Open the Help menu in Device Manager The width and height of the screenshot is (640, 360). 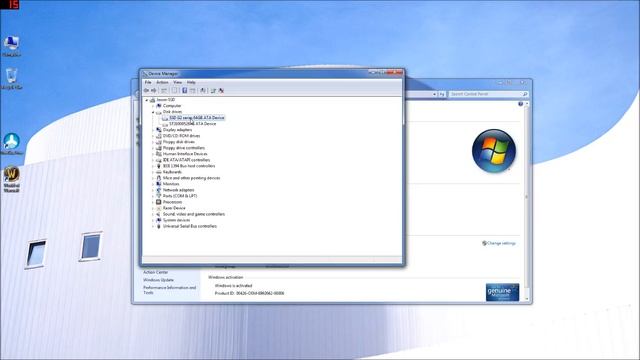click(x=191, y=82)
